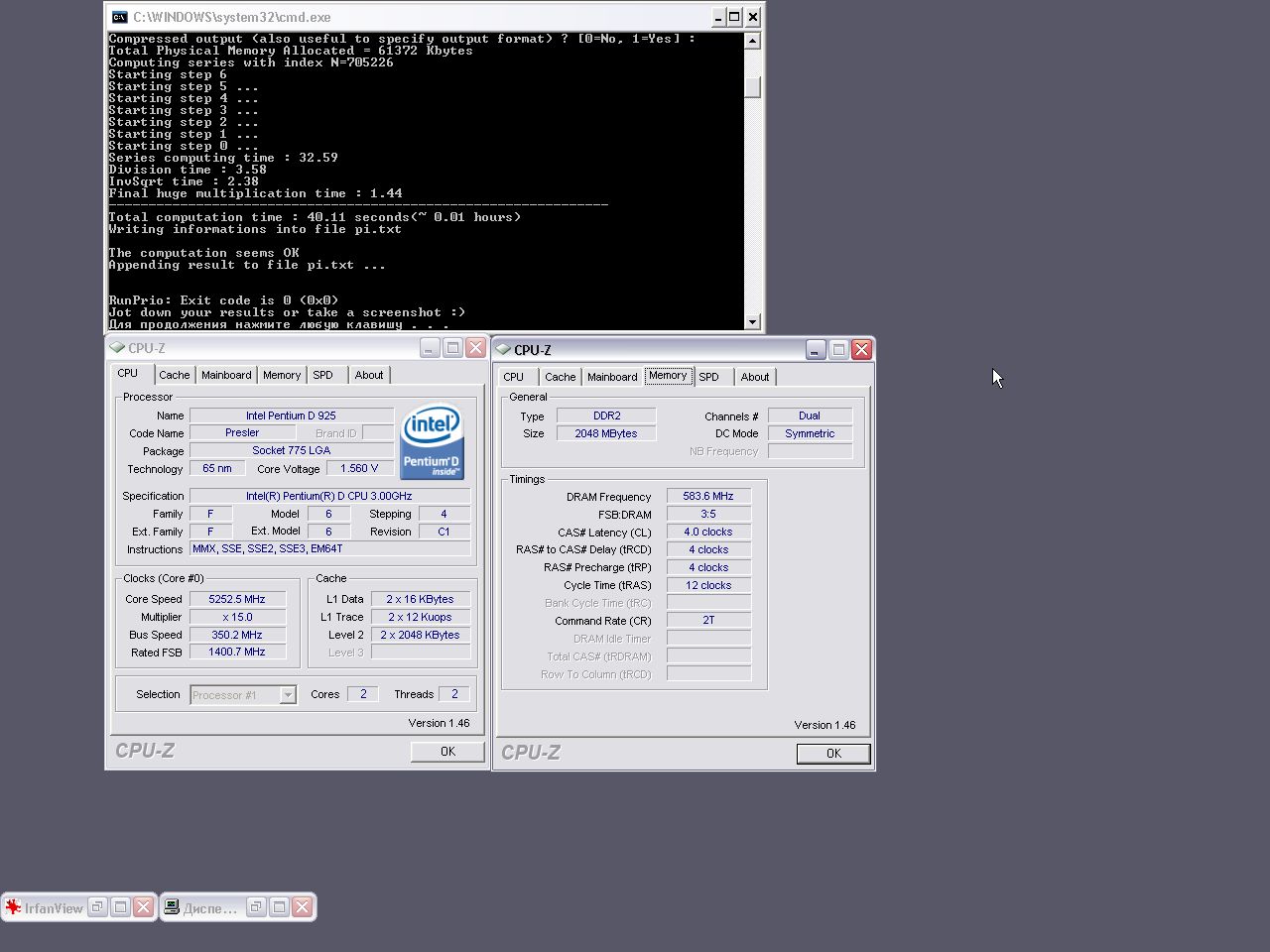The height and width of the screenshot is (952, 1270).
Task: Click the Core Voltage value 1.560 V
Action: [x=359, y=468]
